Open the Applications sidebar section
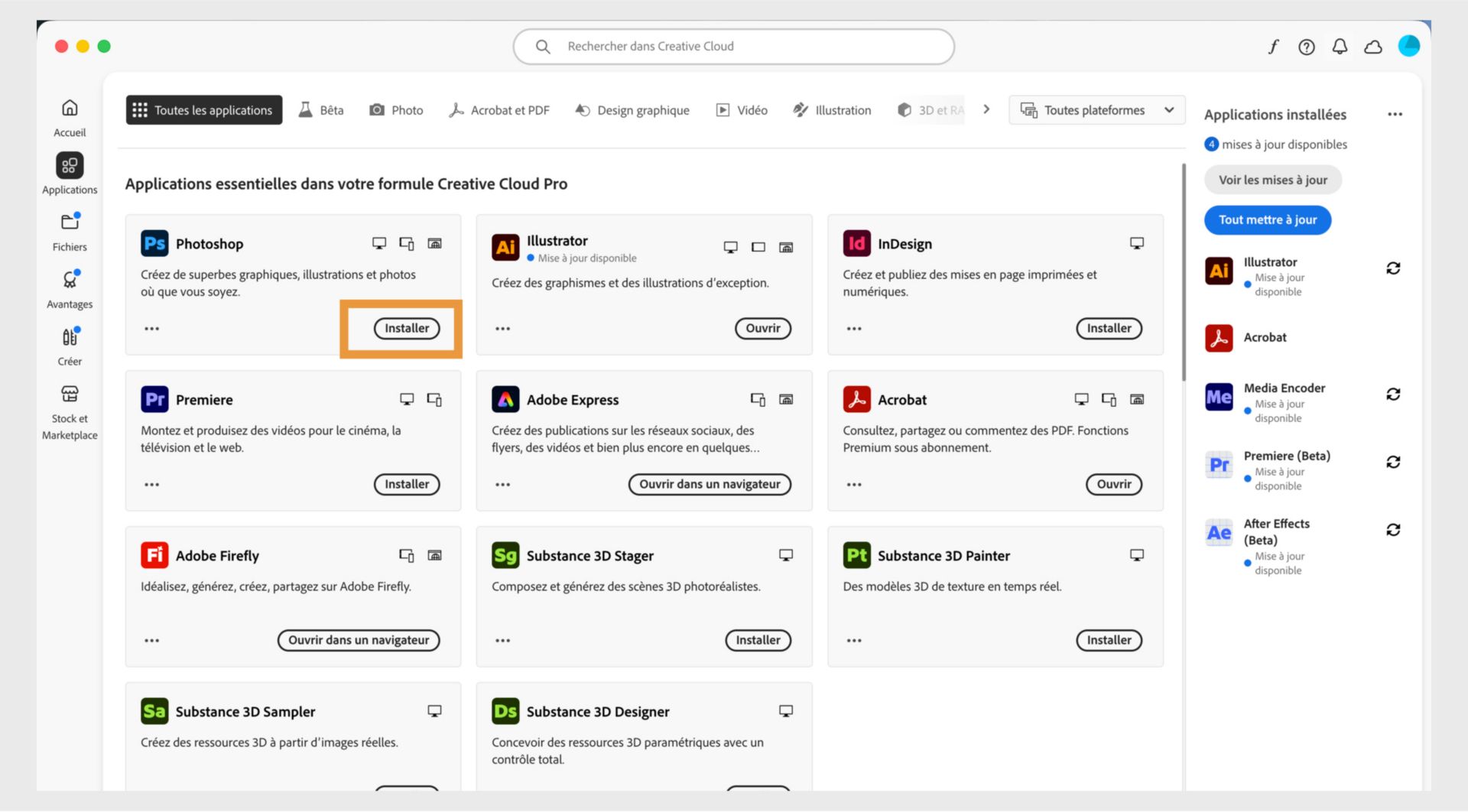Viewport: 1468px width, 812px height. coord(70,174)
